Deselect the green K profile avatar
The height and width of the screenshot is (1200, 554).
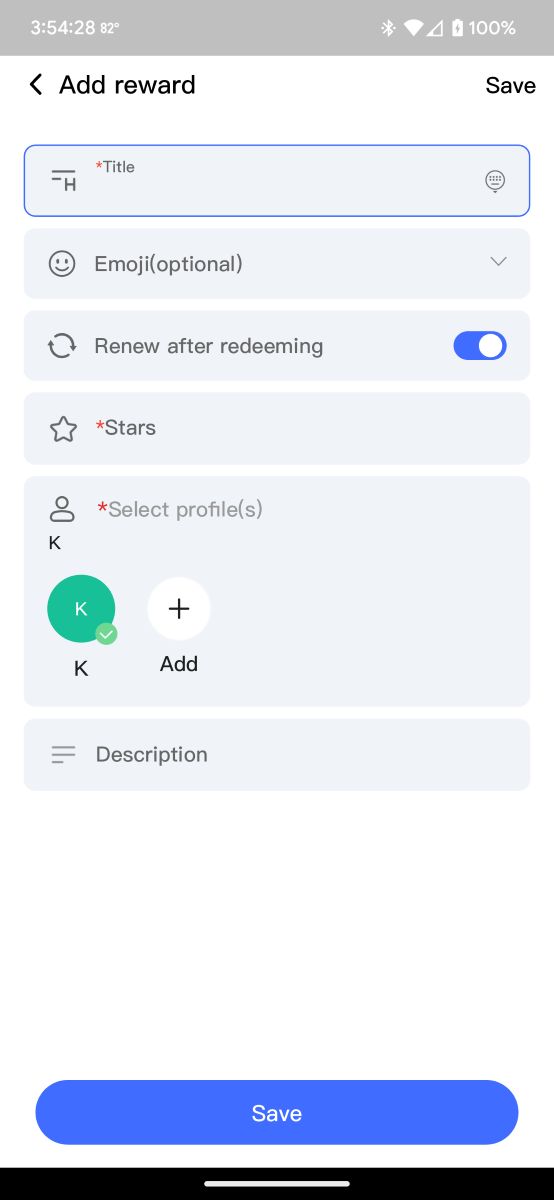tap(81, 609)
